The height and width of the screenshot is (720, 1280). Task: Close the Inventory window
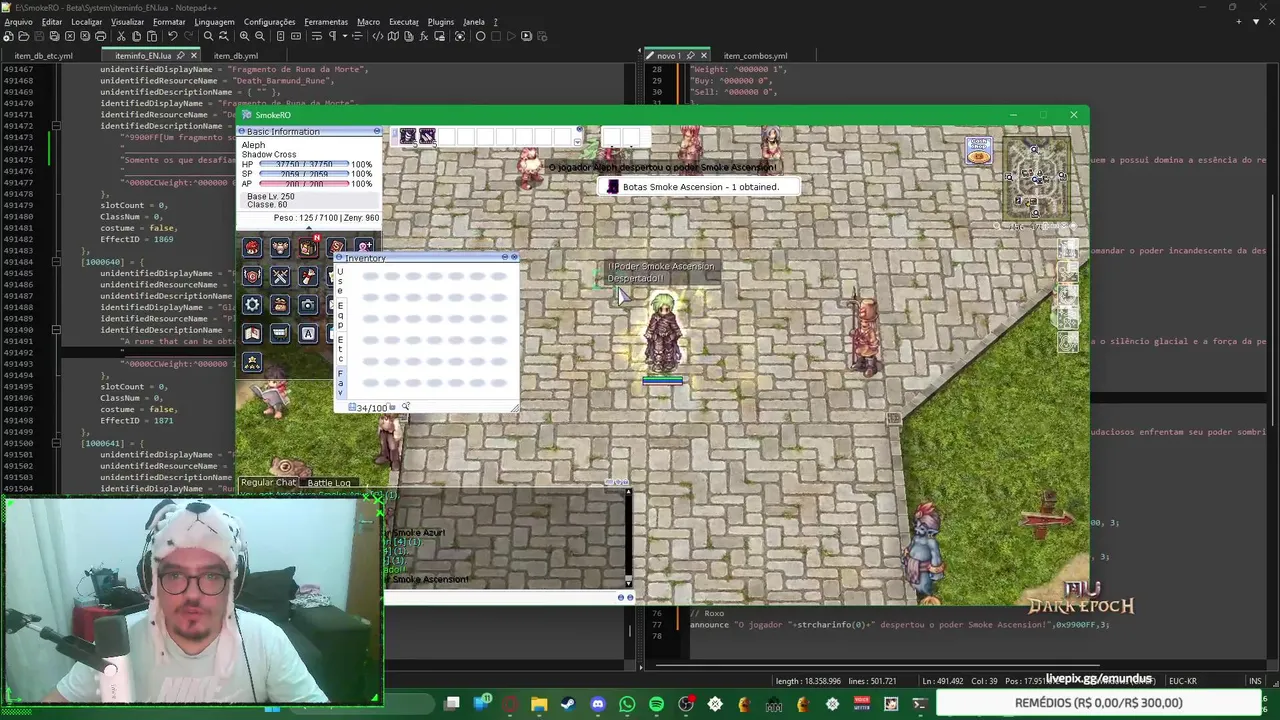(x=514, y=257)
